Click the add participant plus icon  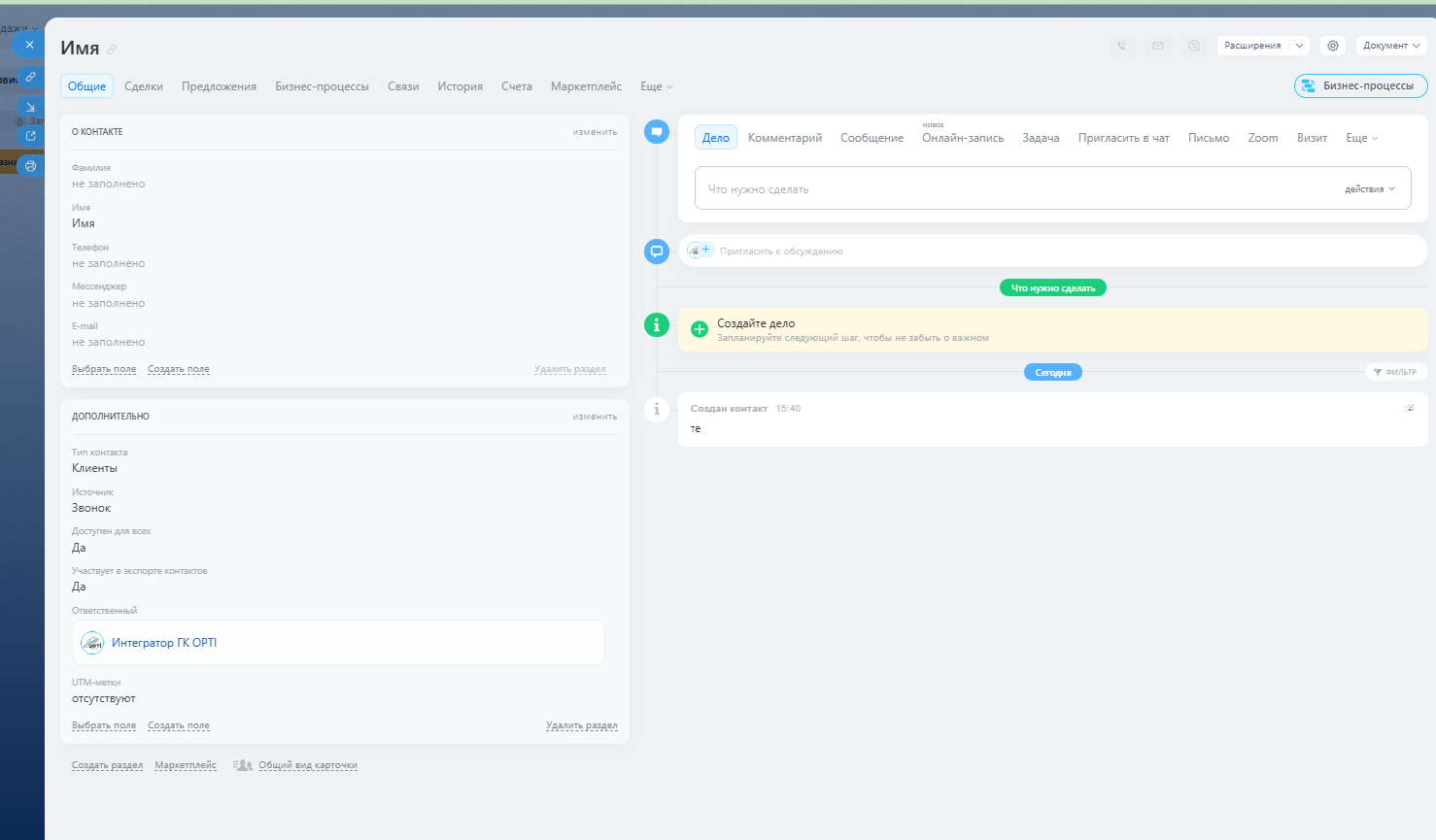click(x=706, y=250)
